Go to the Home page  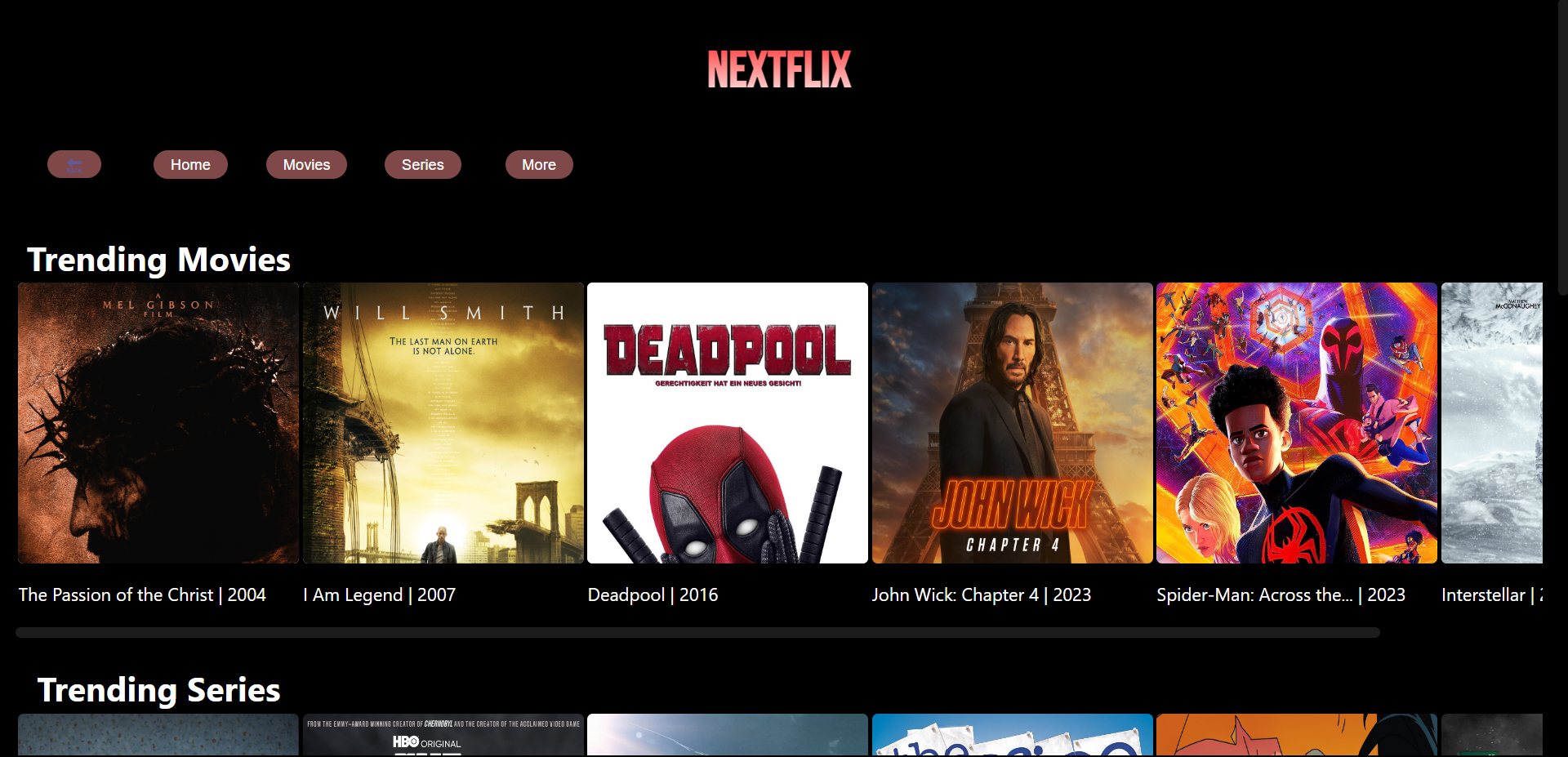pos(190,164)
